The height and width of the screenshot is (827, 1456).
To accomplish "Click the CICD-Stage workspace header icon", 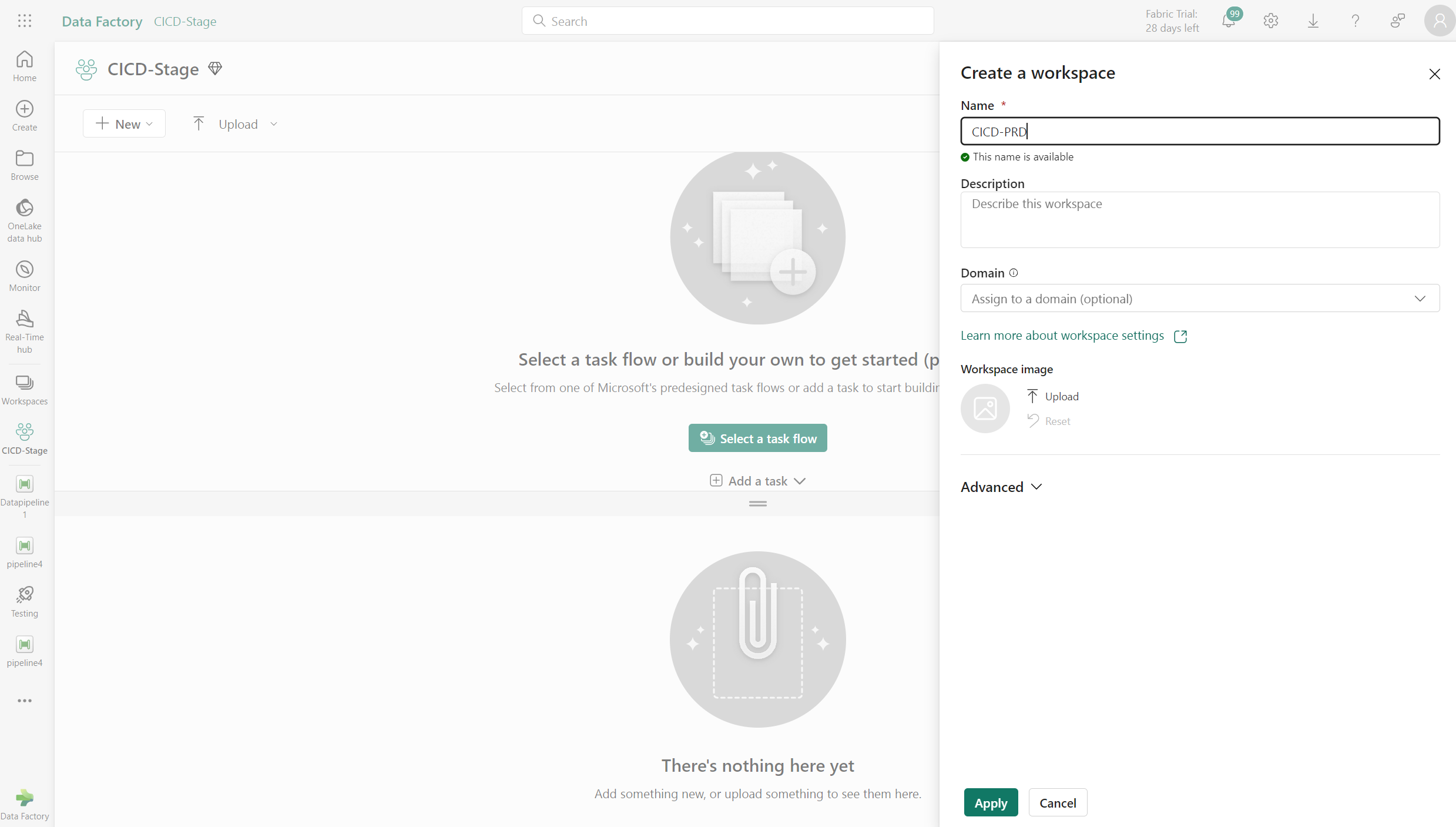I will 86,69.
